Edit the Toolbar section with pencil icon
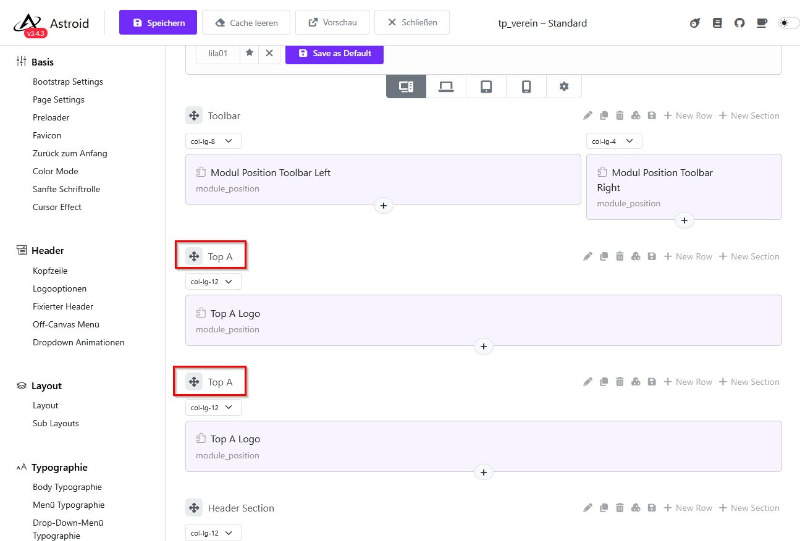The image size is (800, 541). click(x=588, y=116)
